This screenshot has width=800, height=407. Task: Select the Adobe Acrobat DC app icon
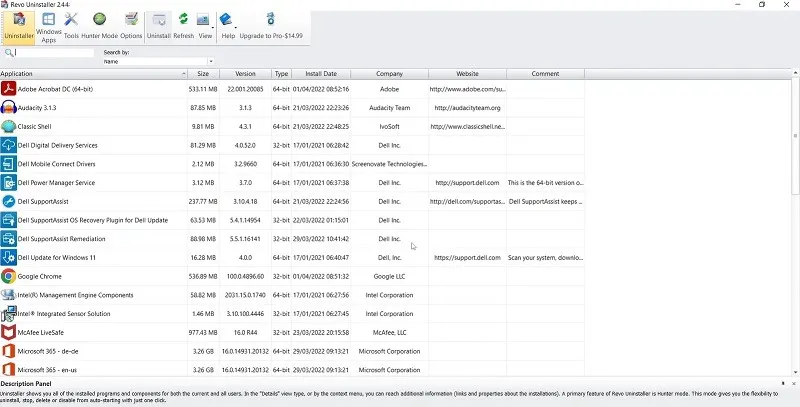tap(9, 89)
